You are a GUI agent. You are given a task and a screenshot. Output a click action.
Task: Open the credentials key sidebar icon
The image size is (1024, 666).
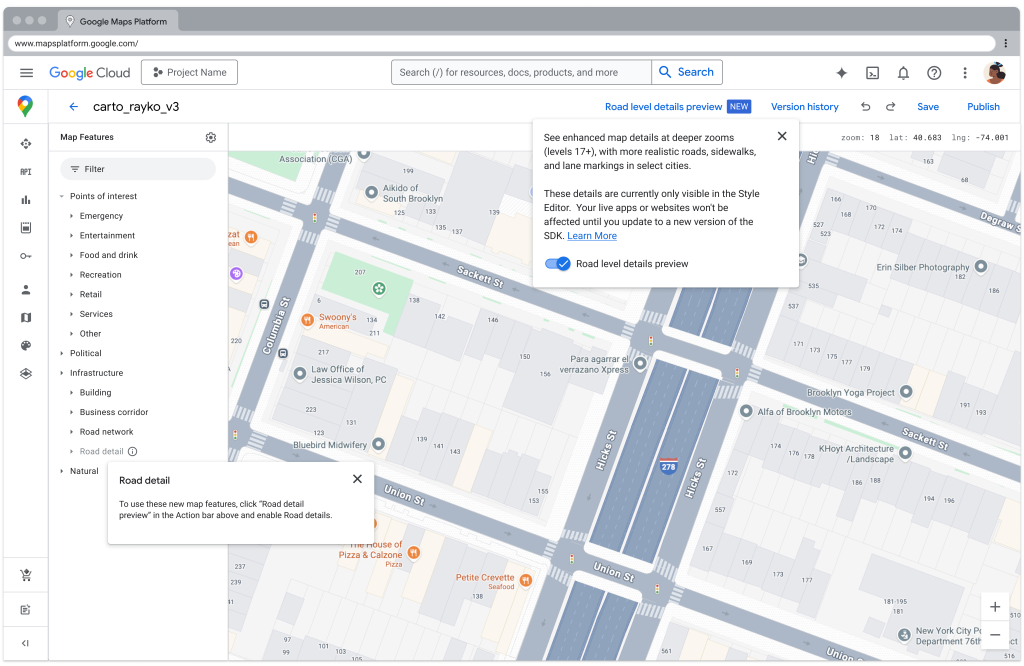pyautogui.click(x=25, y=256)
